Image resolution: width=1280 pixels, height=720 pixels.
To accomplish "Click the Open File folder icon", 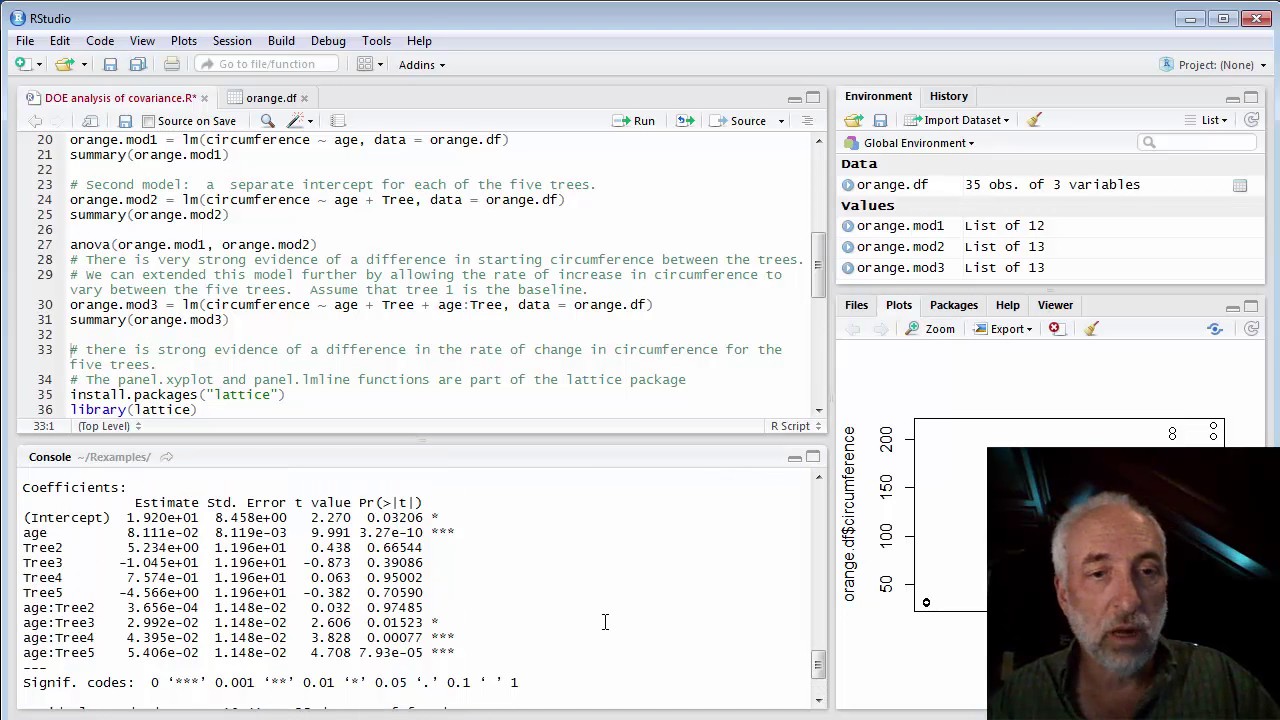I will (64, 64).
